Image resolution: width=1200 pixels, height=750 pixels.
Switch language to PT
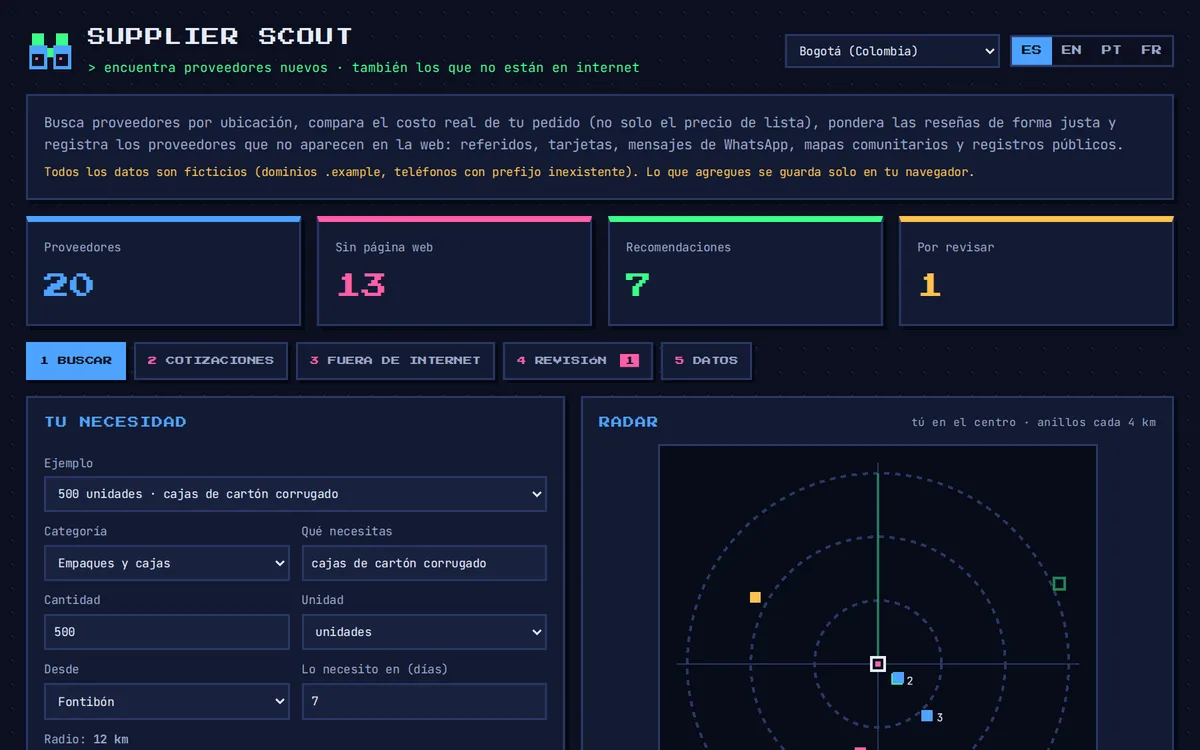pyautogui.click(x=1111, y=50)
